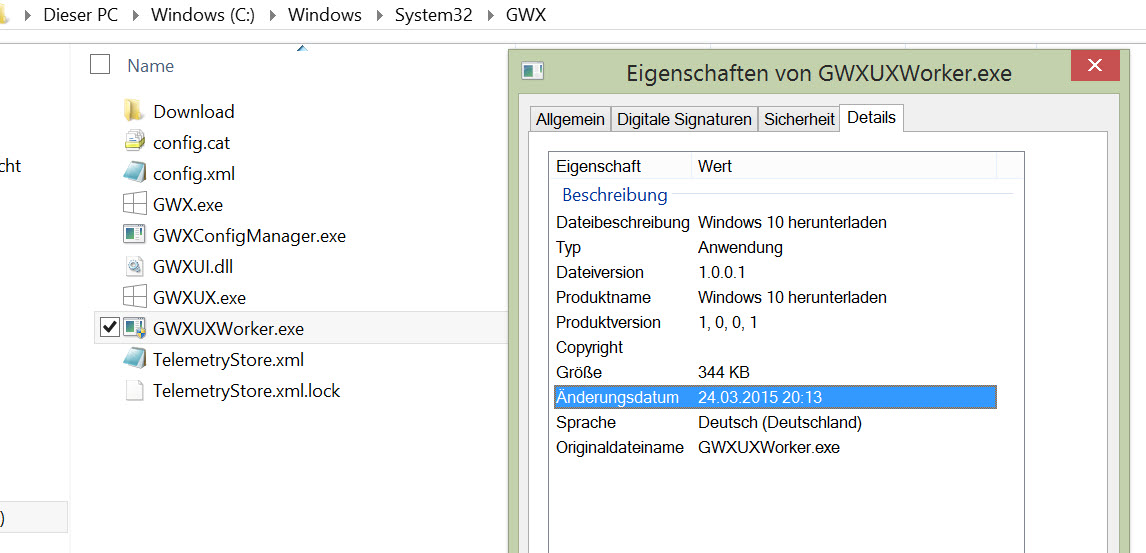Screen dimensions: 1146x553
Task: Switch to the Sicherheit tab
Action: coord(799,120)
